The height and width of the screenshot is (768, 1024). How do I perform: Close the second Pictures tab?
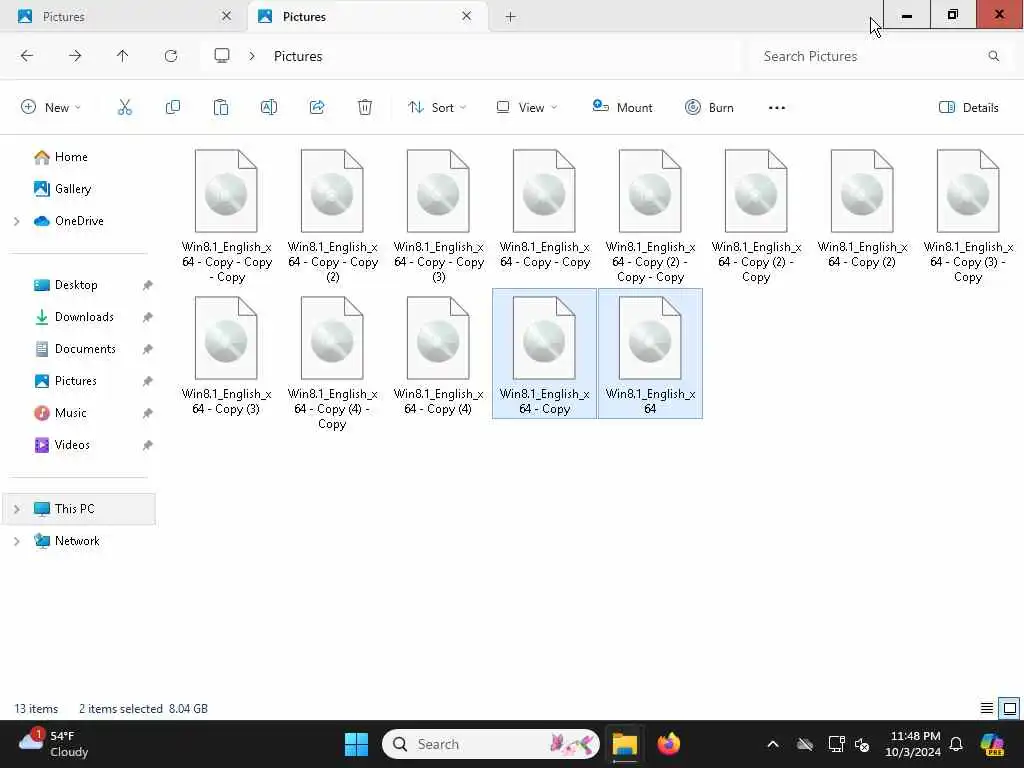tap(466, 16)
